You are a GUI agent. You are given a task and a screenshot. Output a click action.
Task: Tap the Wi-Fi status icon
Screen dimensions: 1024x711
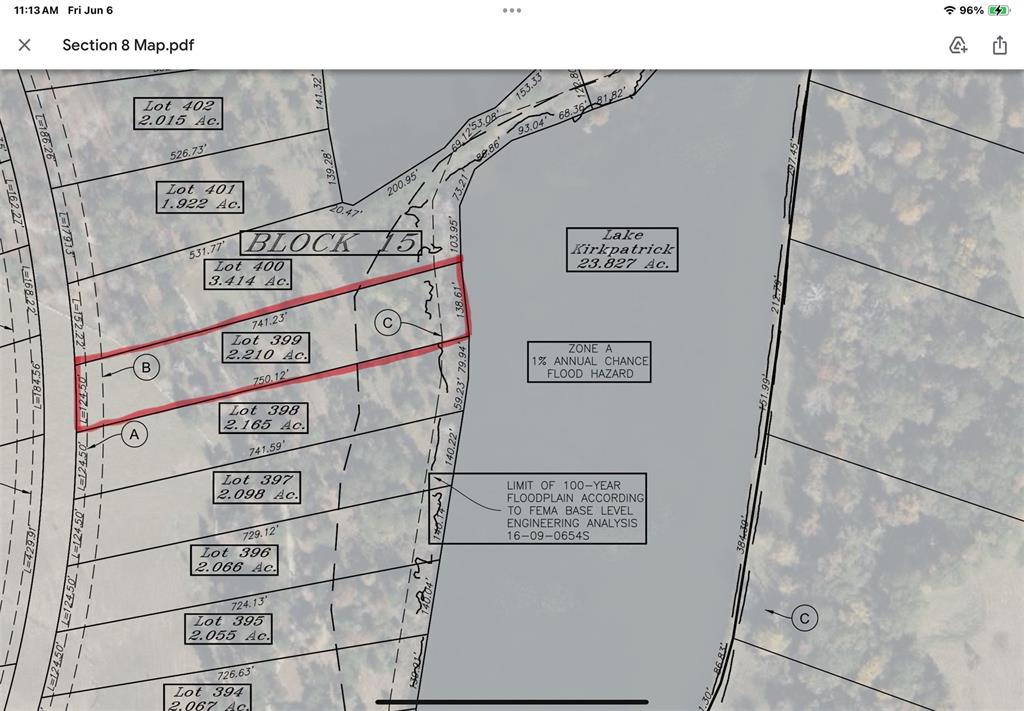coord(948,10)
